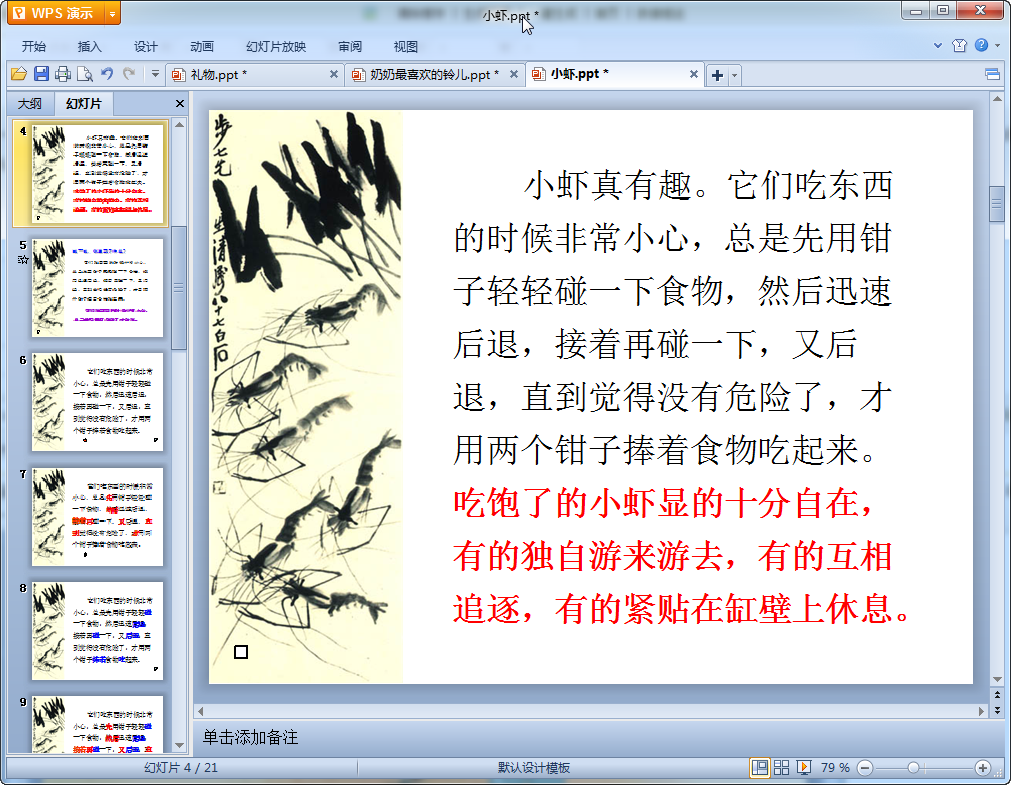Viewport: 1011px width, 785px height.
Task: Open Help with the question mark icon
Action: pyautogui.click(x=981, y=45)
